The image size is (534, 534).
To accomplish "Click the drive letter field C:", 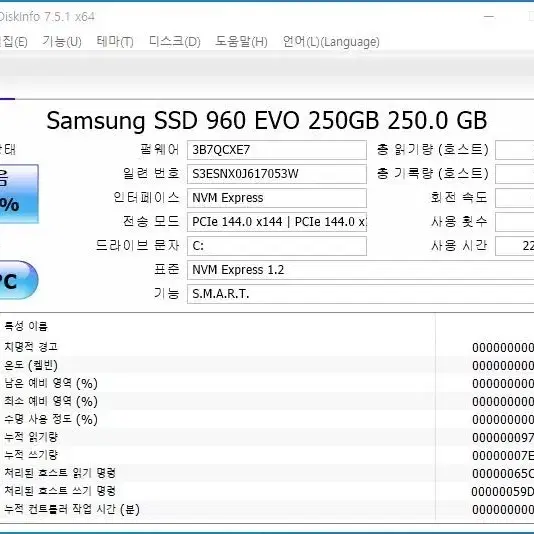I will 277,246.
